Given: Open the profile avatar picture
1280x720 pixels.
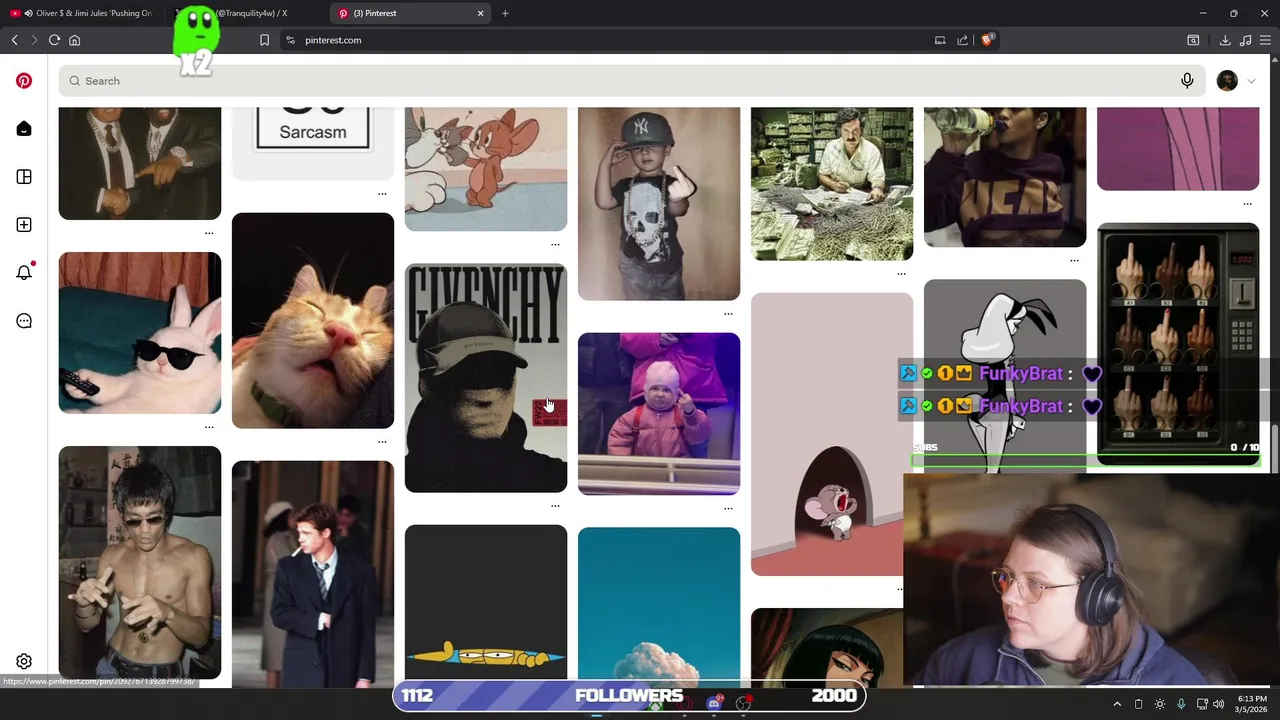Looking at the screenshot, I should tap(1227, 81).
